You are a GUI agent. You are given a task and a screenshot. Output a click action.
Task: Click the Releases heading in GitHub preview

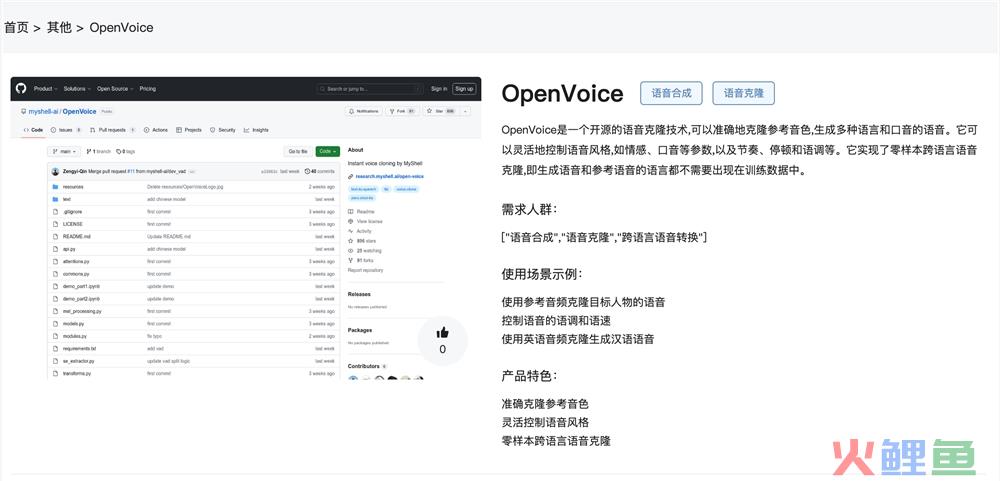coord(359,294)
